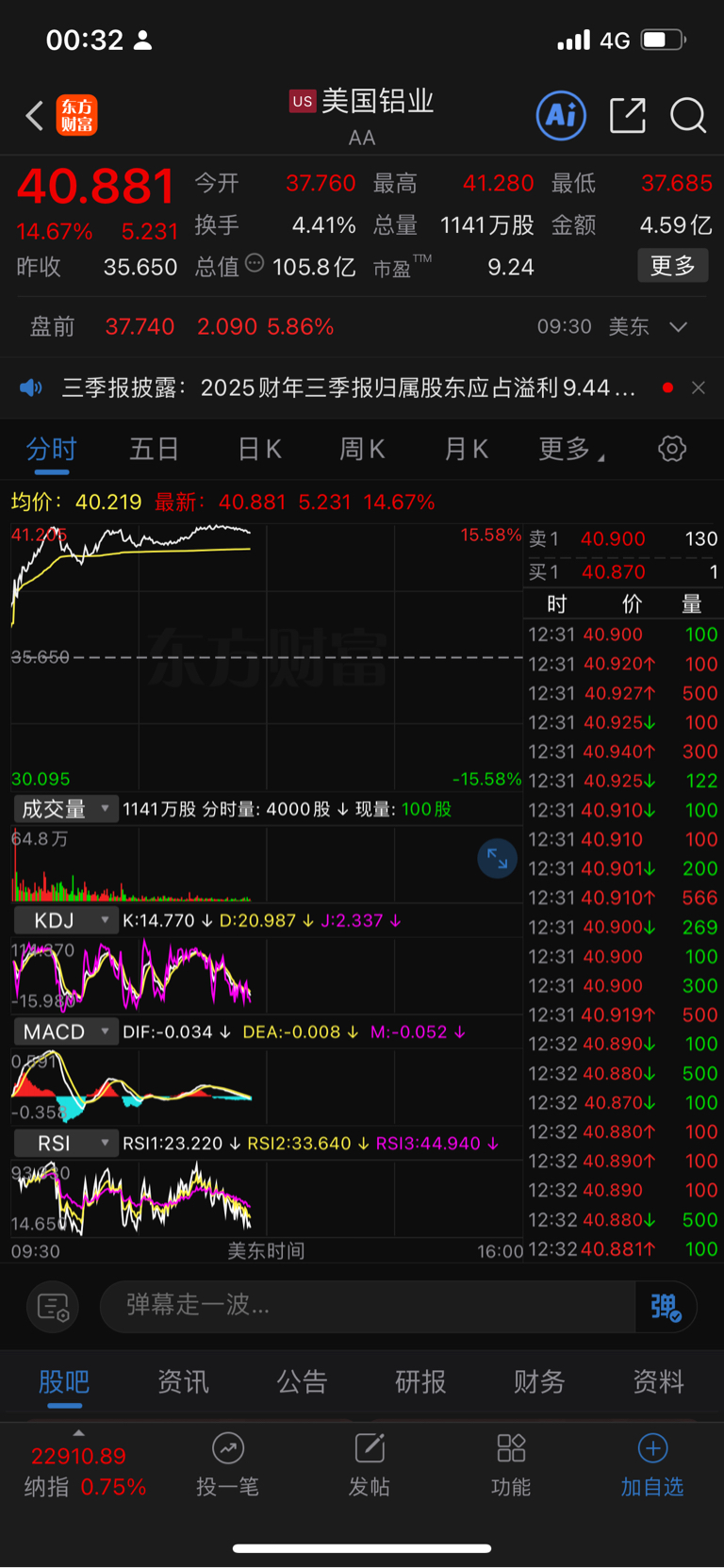Viewport: 724px width, 1568px height.
Task: Tap the 市盈 9.24 value
Action: (x=511, y=268)
